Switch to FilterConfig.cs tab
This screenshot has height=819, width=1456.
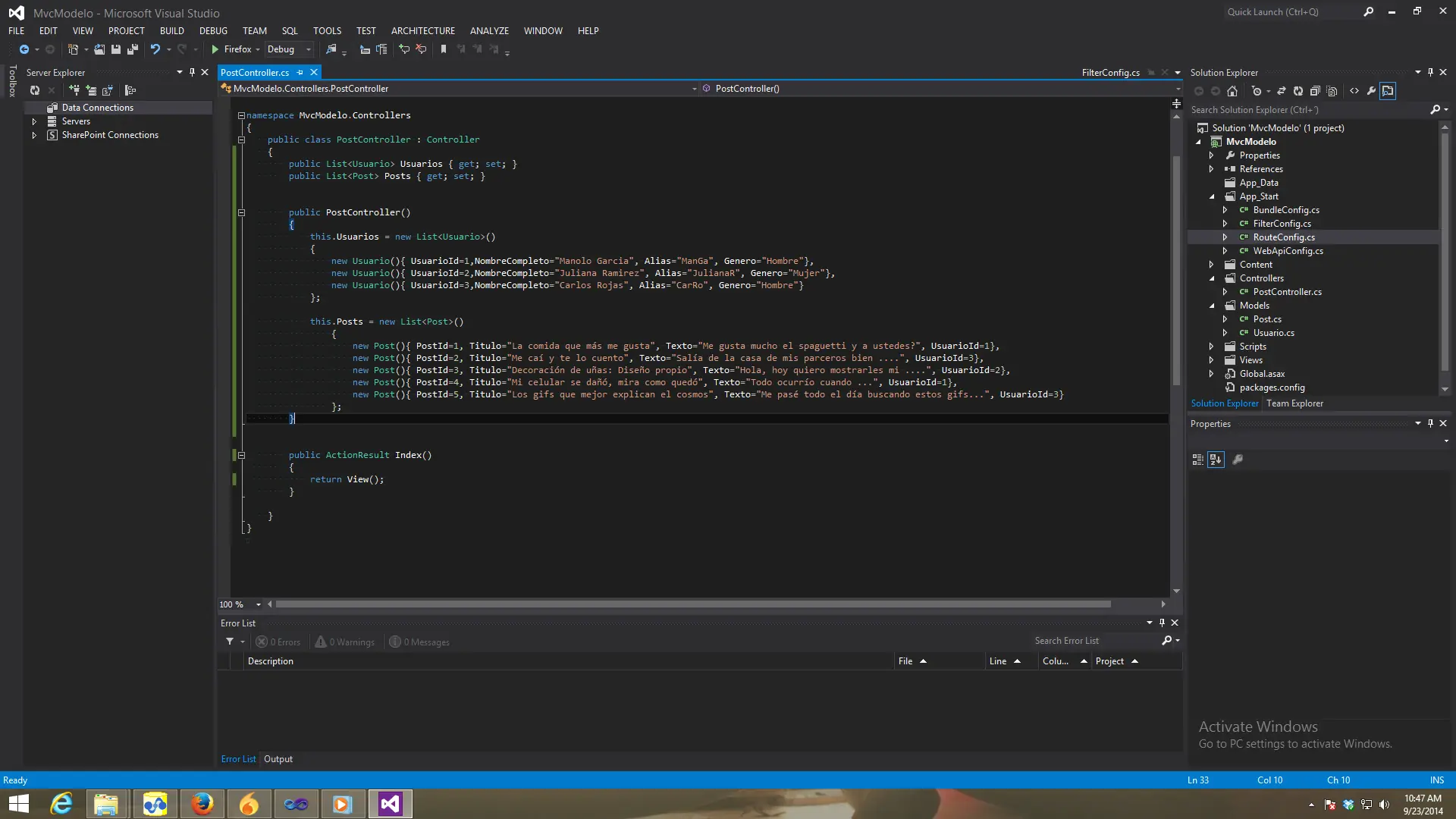(1110, 73)
